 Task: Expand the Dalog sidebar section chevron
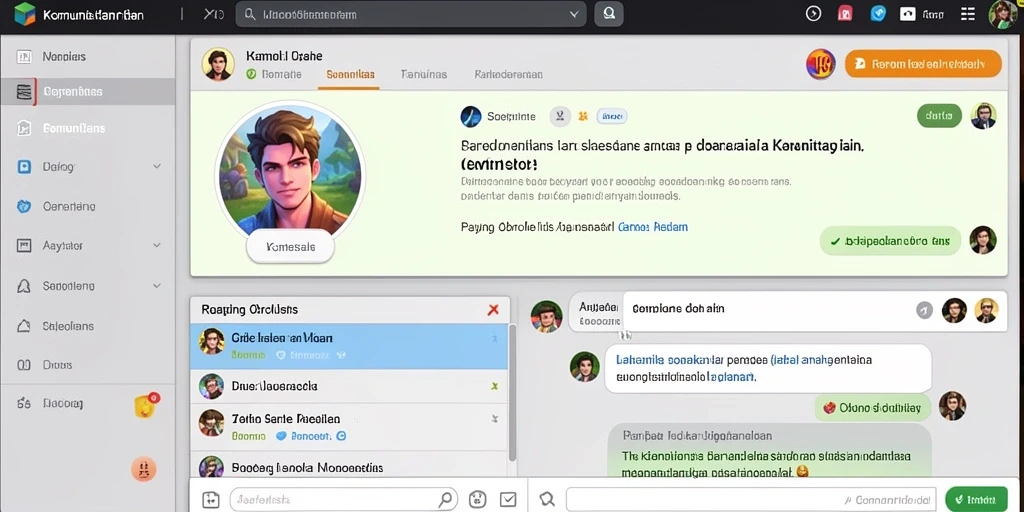tap(157, 167)
